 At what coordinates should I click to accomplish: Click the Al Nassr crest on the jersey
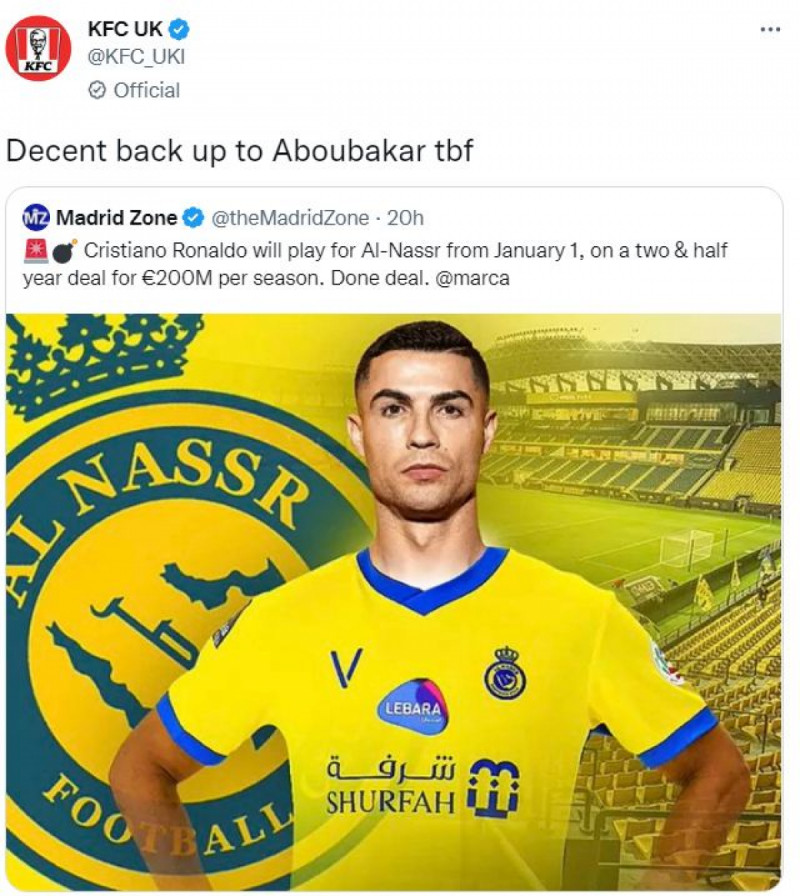tap(505, 674)
